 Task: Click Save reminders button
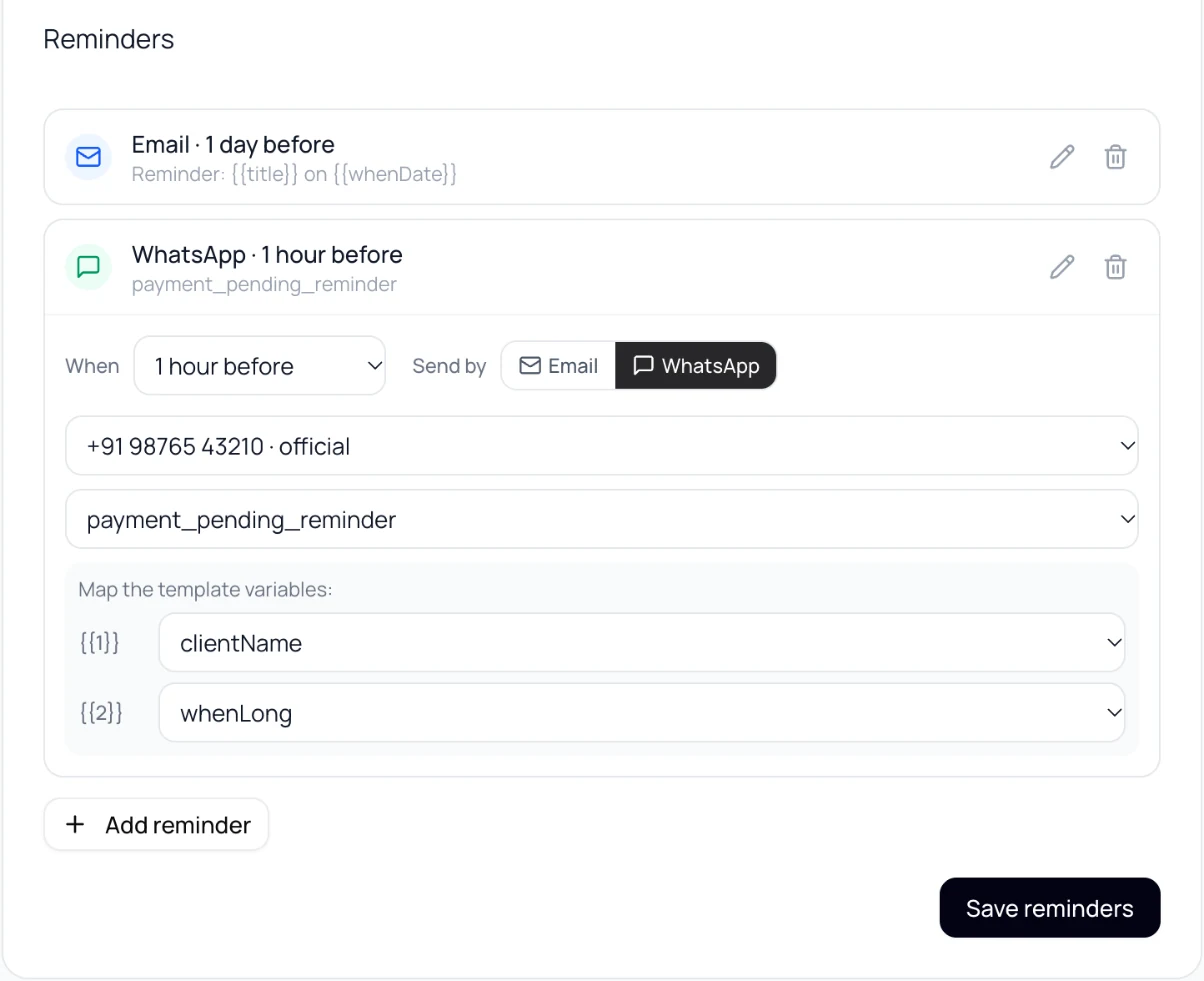point(1050,908)
